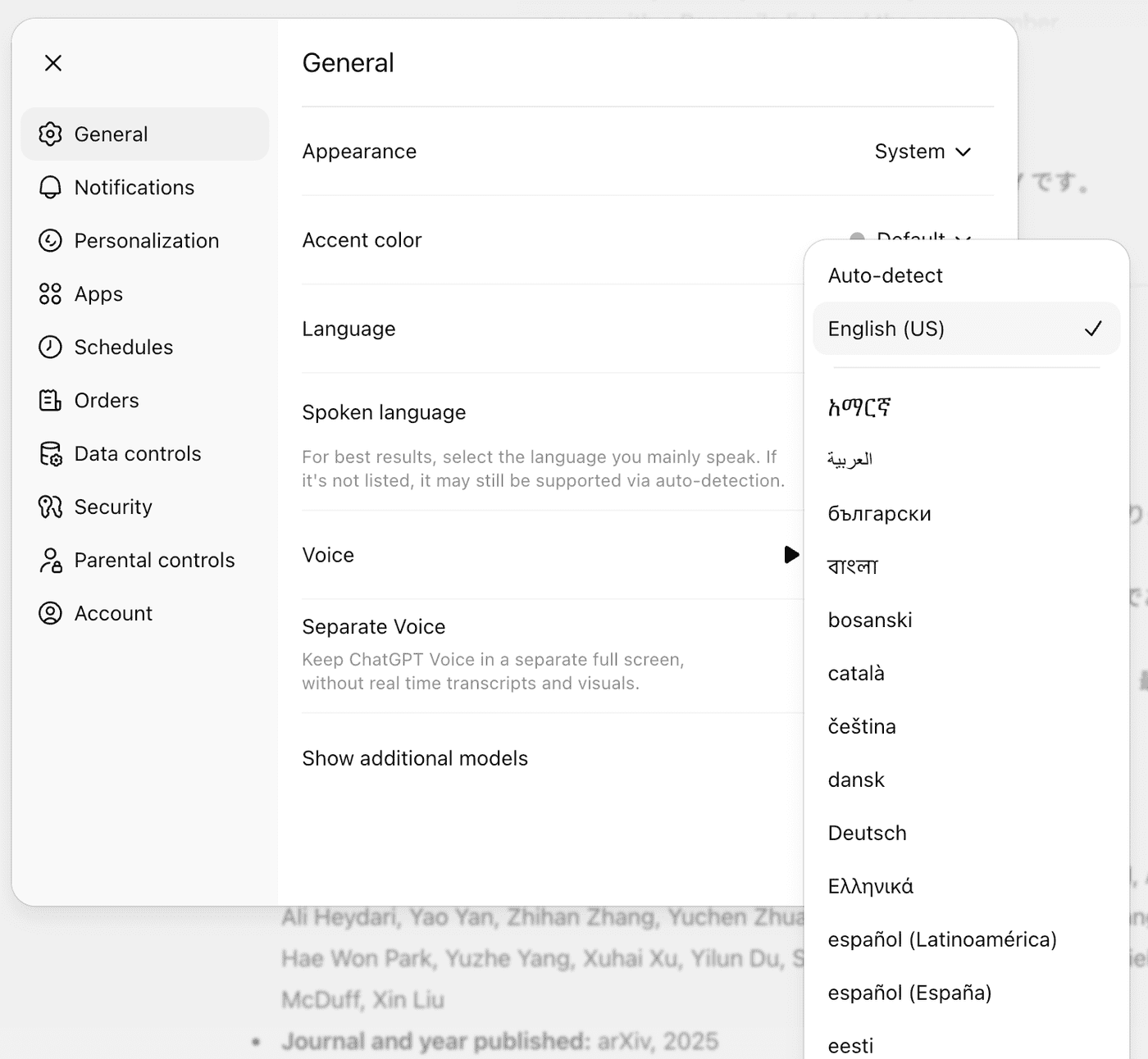Click the Schedules clock icon
Viewport: 1148px width, 1059px height.
click(50, 348)
